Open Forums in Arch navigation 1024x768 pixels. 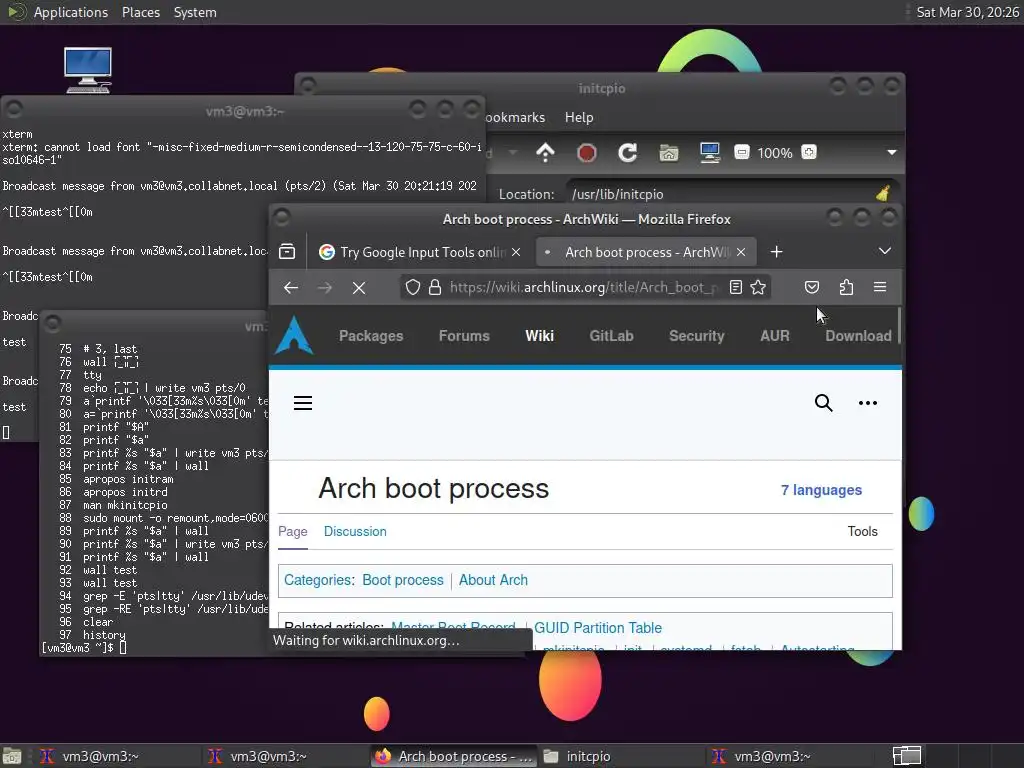pos(464,336)
